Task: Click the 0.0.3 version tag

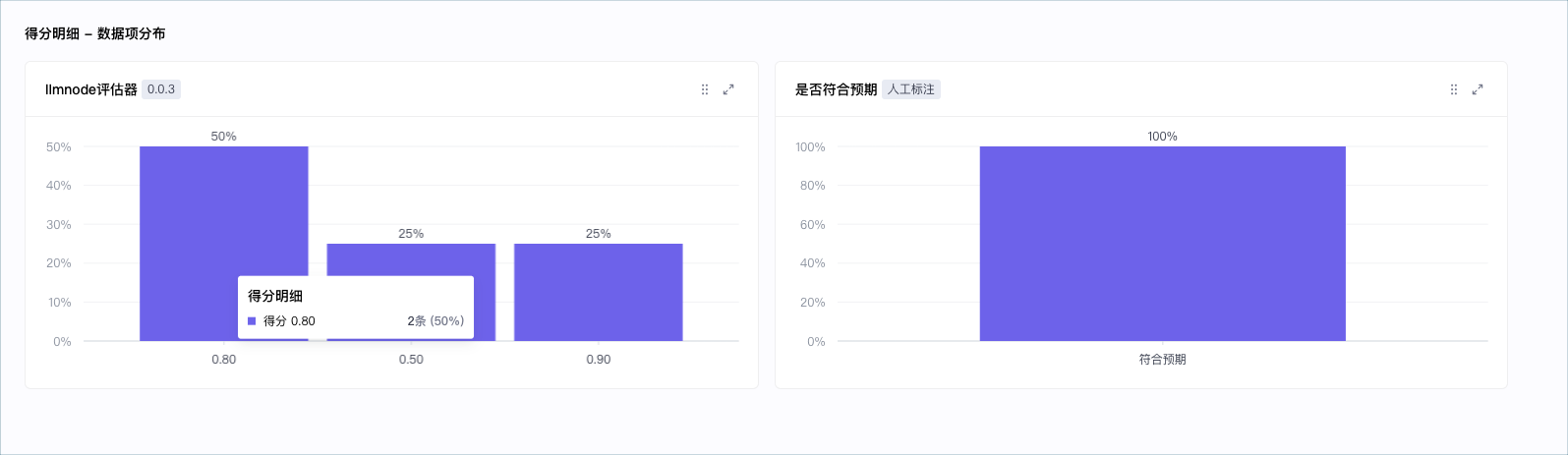Action: pos(161,89)
